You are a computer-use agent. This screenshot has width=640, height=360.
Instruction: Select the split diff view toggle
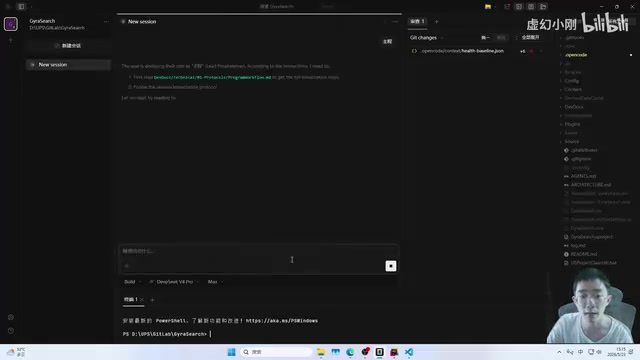pyautogui.click(x=501, y=38)
